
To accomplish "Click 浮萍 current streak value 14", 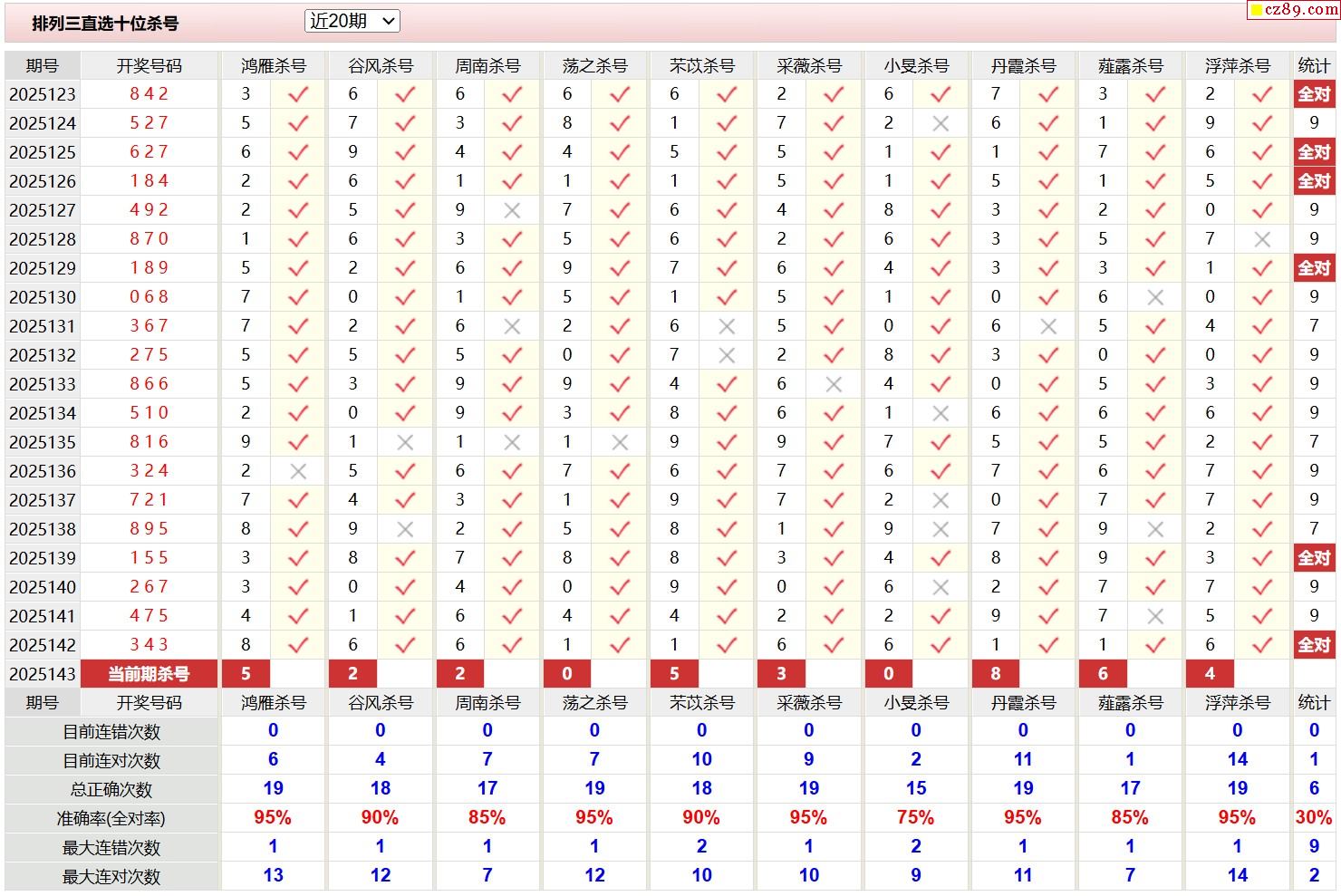I will tap(1238, 760).
